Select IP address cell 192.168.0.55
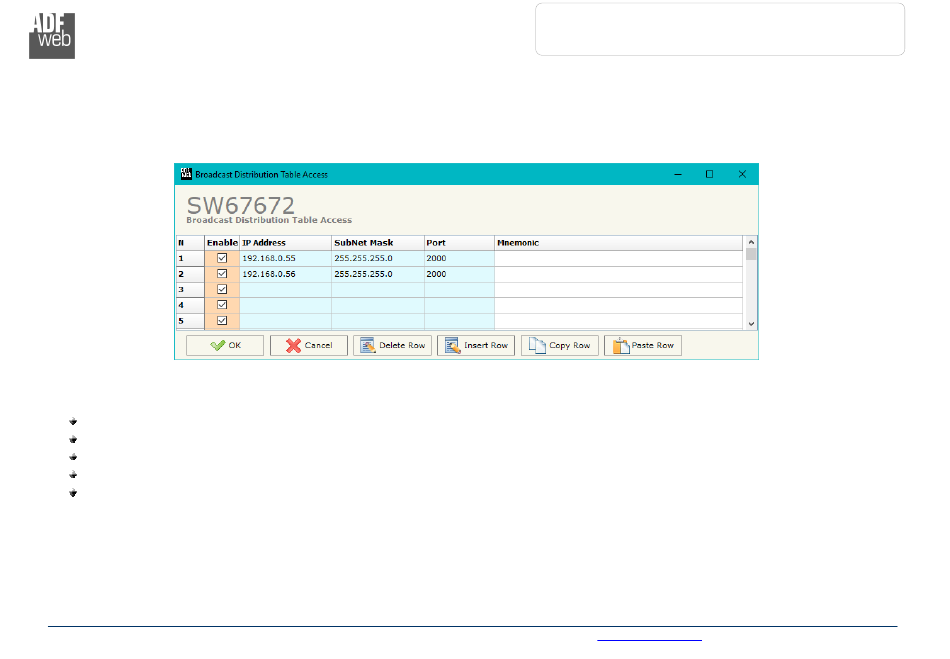 point(285,259)
